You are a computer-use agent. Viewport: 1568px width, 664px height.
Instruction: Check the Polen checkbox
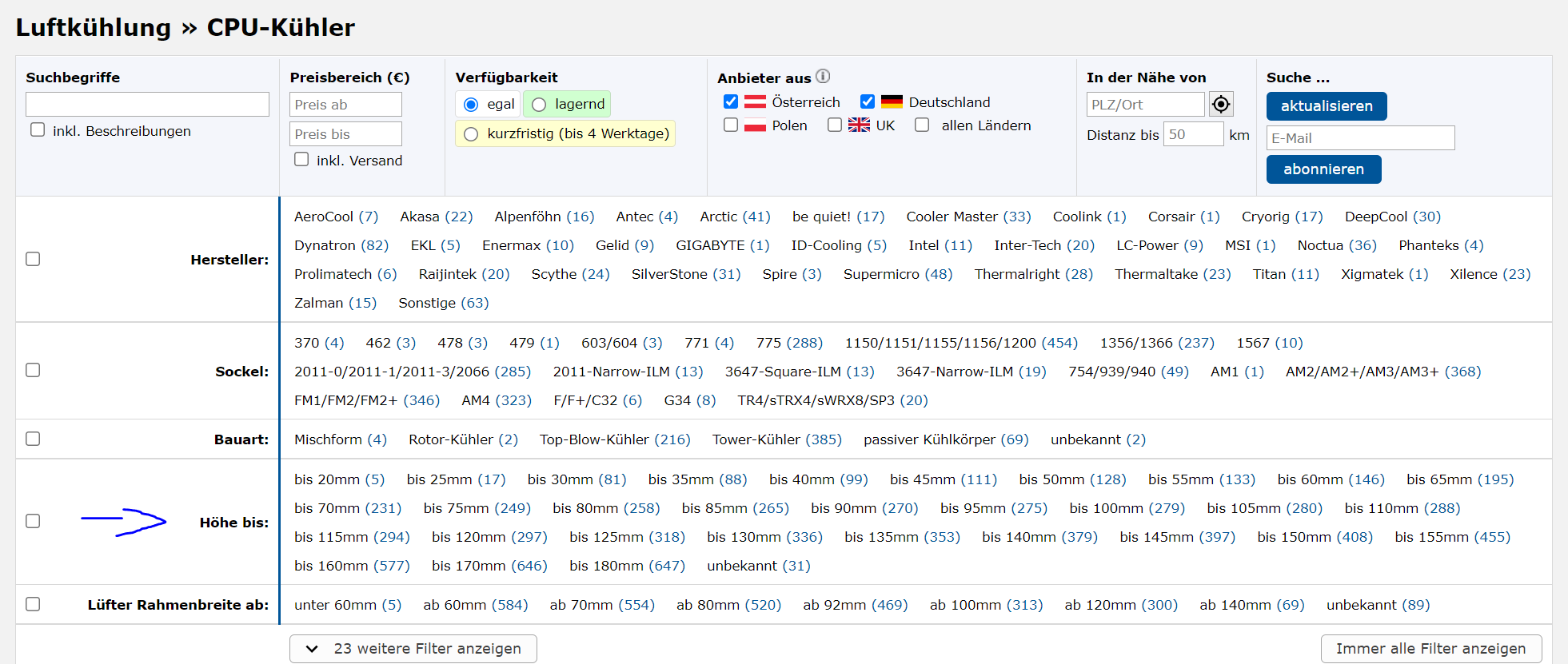click(x=730, y=125)
